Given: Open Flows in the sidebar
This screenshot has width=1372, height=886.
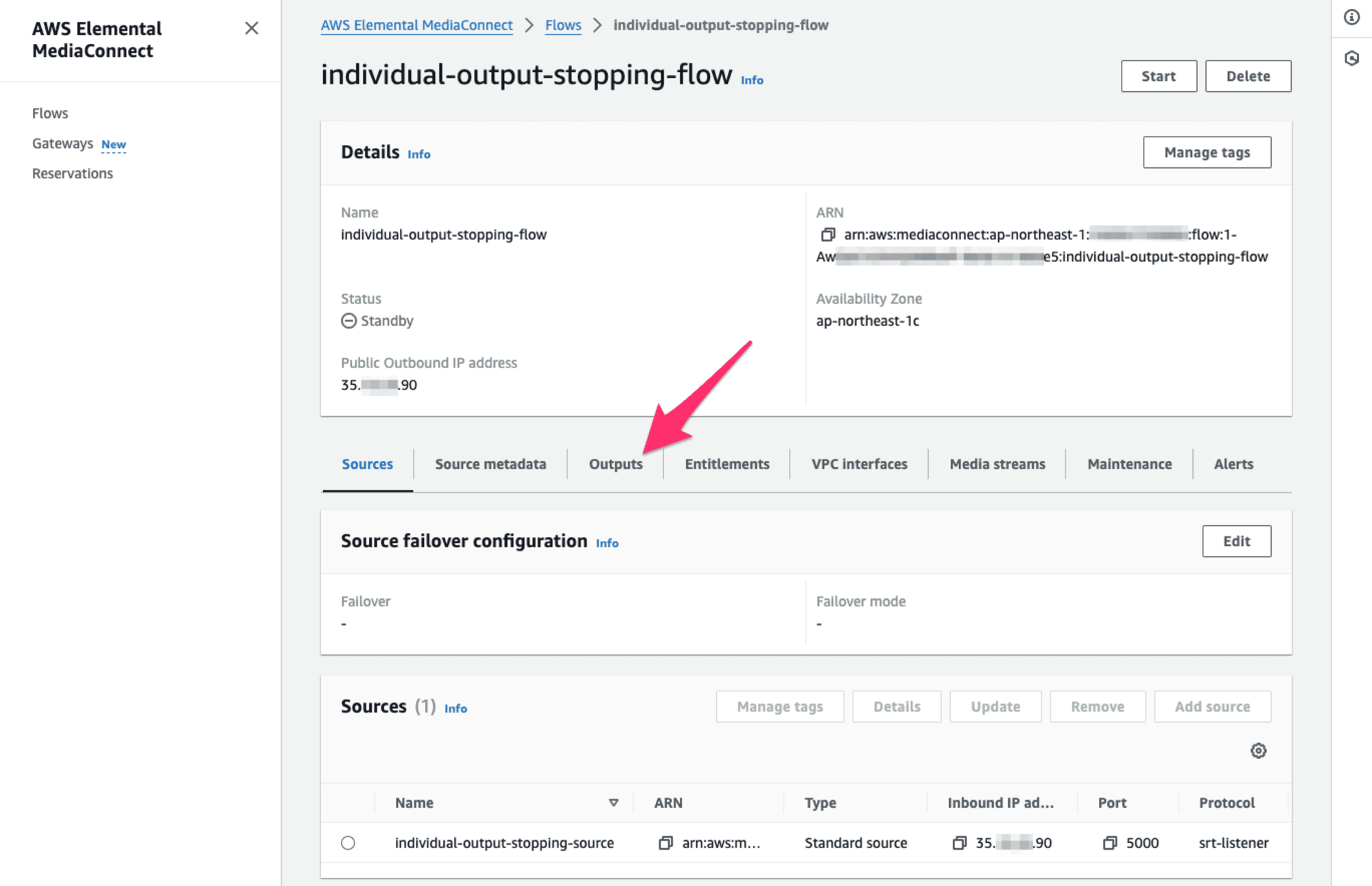Looking at the screenshot, I should [50, 113].
